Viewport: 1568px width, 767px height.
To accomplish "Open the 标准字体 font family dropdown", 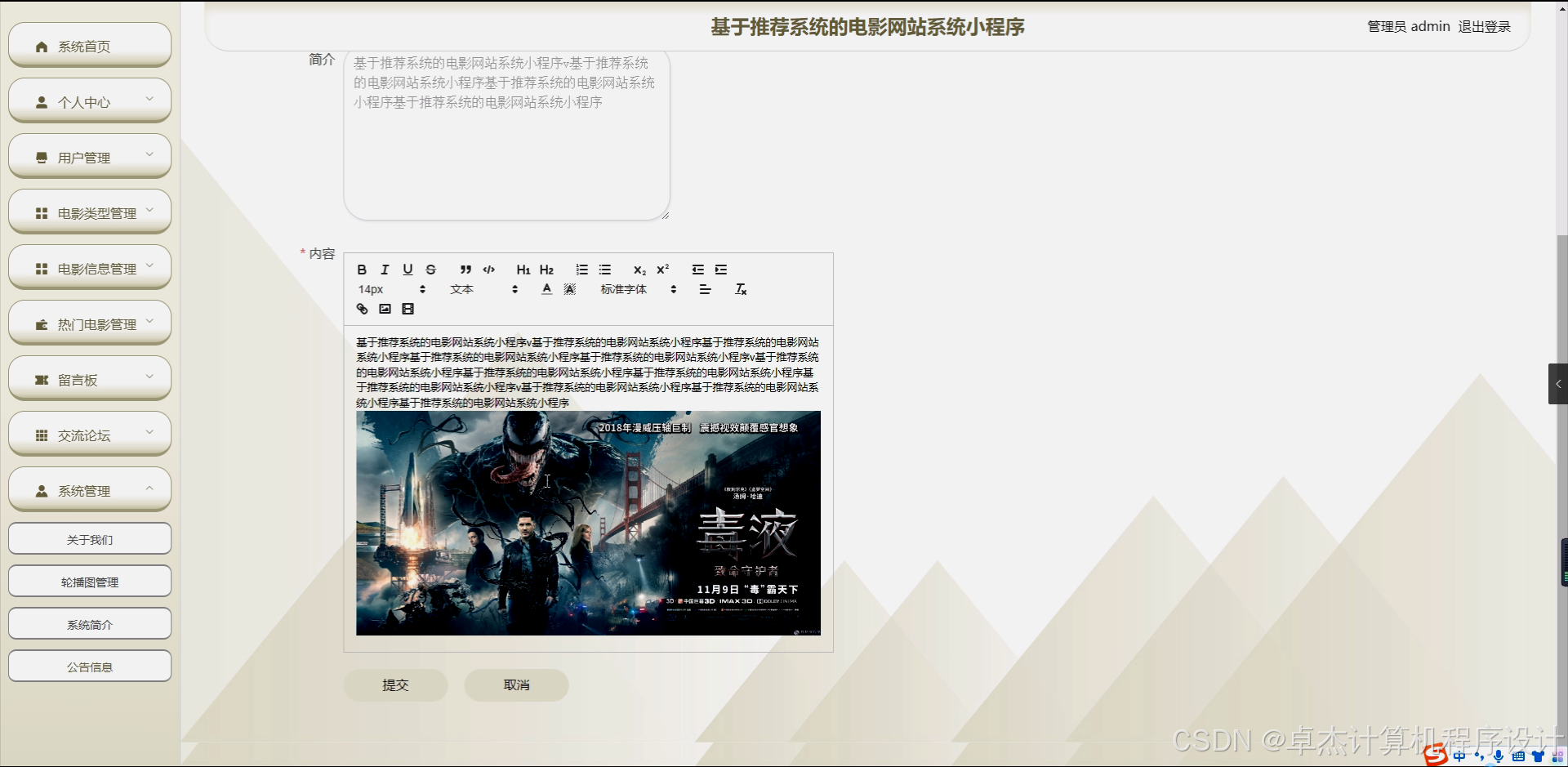I will tap(639, 289).
